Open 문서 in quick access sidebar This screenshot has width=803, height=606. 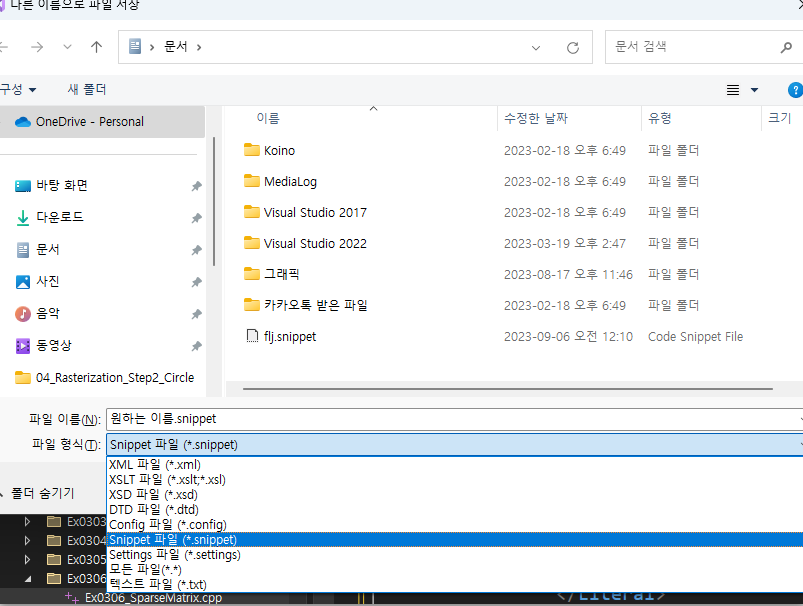tap(48, 249)
